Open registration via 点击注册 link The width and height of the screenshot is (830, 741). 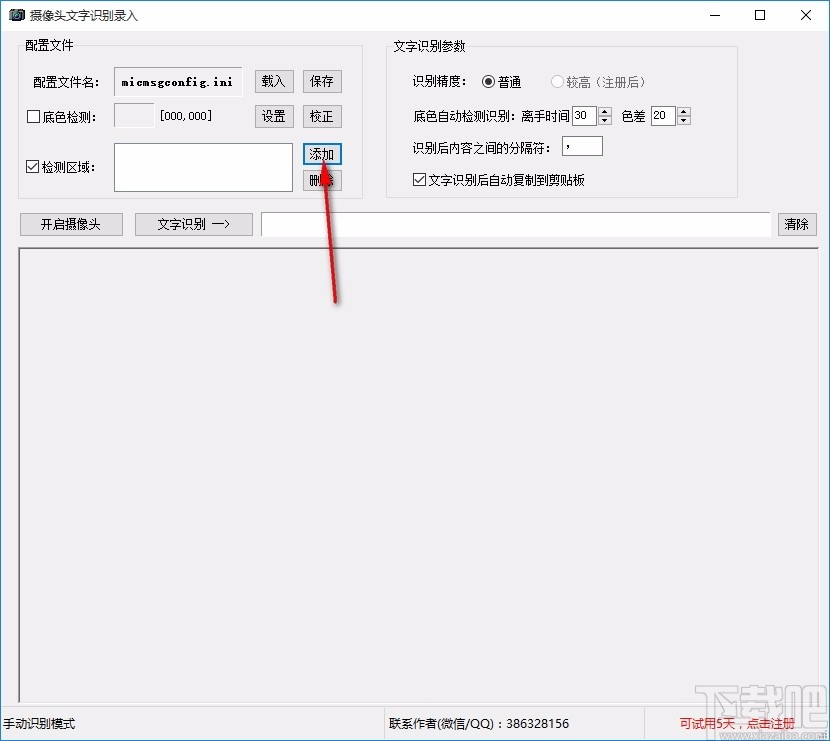click(x=781, y=723)
